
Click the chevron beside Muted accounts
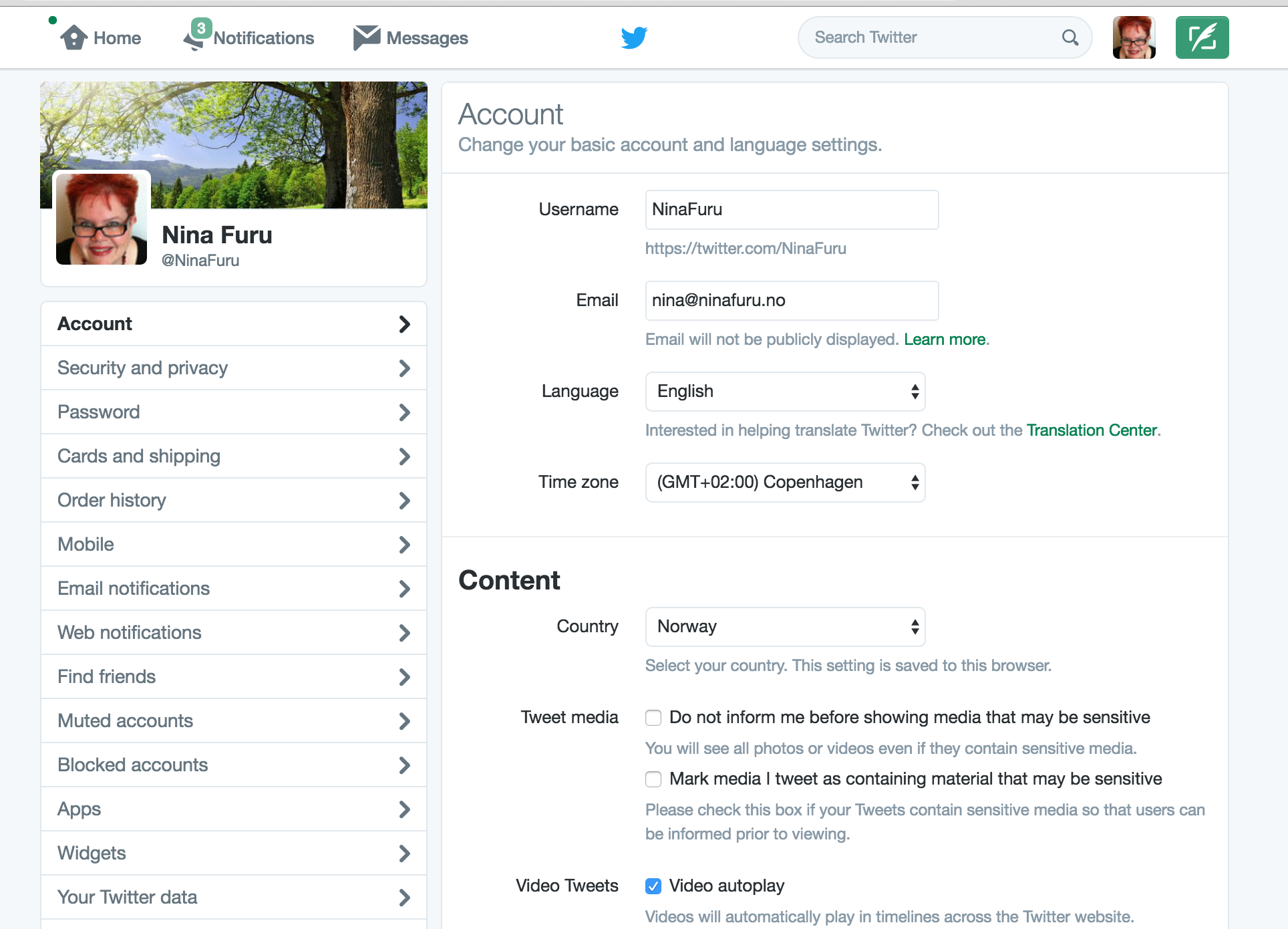(404, 721)
